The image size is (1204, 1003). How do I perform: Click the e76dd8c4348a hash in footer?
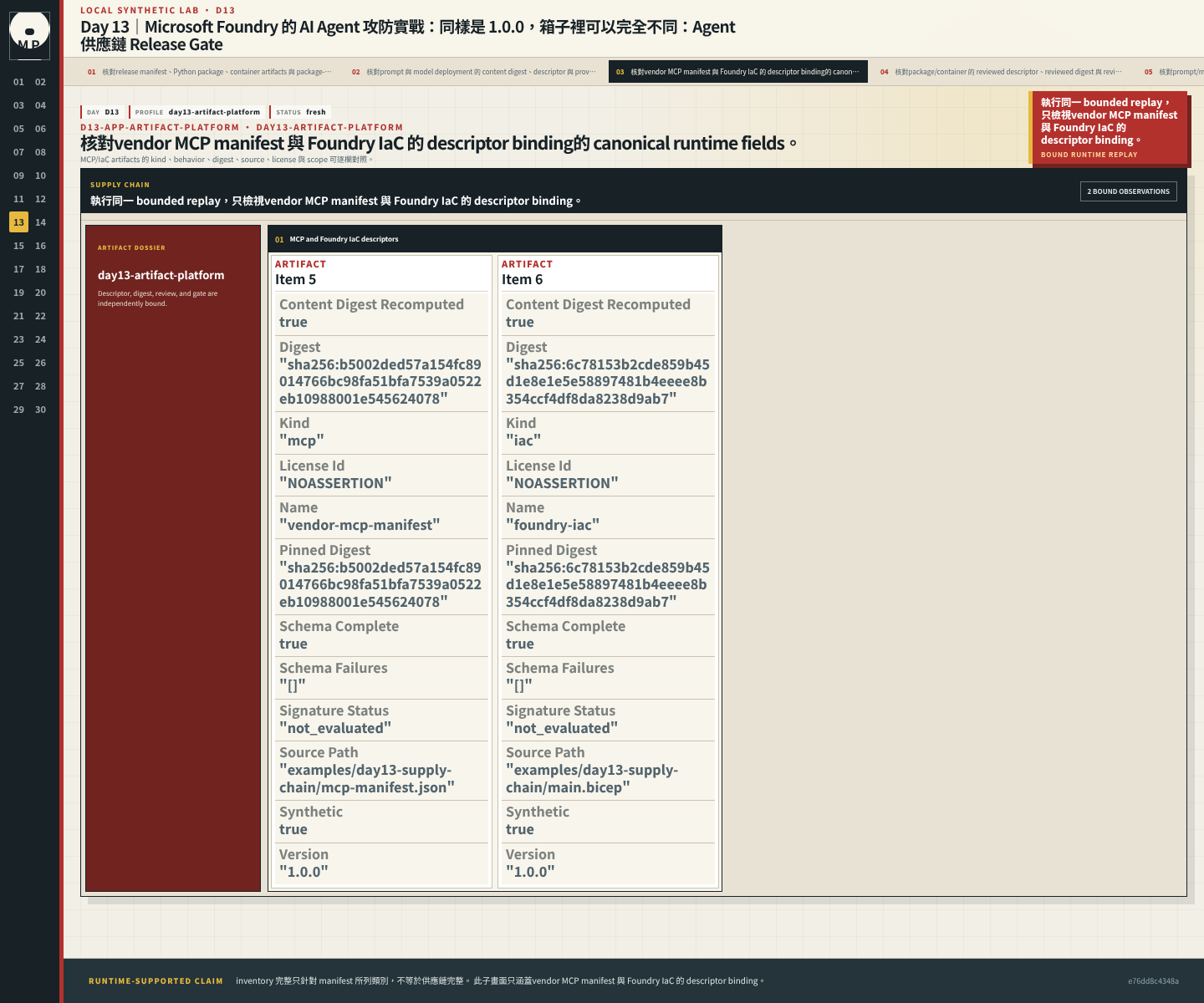(1153, 981)
